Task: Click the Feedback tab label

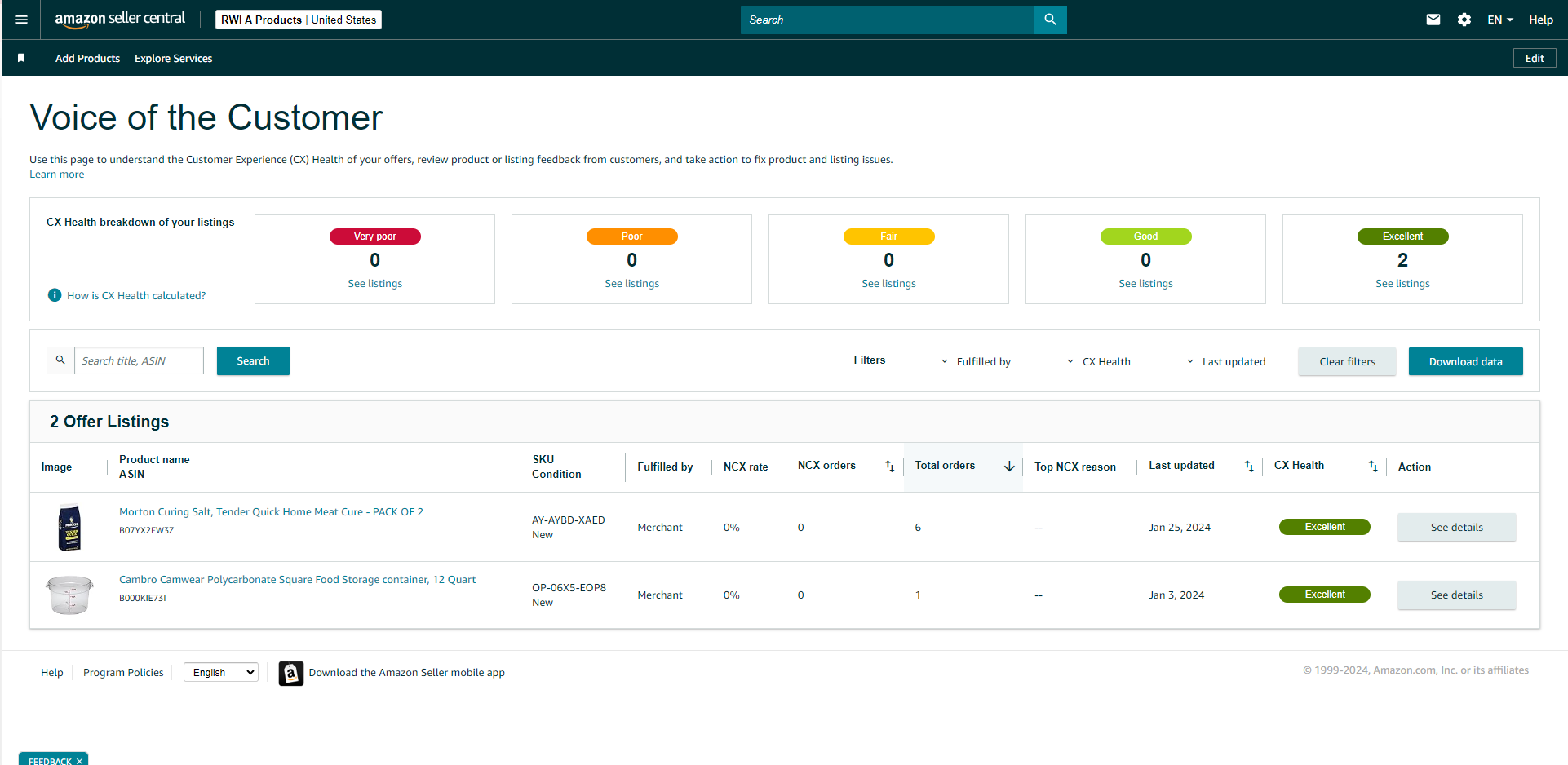Action: click(x=50, y=761)
